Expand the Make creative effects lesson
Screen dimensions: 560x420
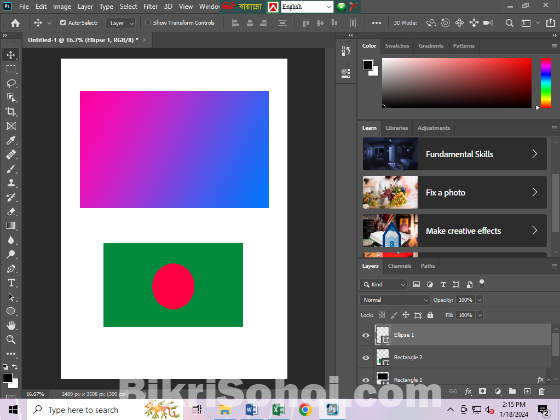pyautogui.click(x=455, y=231)
